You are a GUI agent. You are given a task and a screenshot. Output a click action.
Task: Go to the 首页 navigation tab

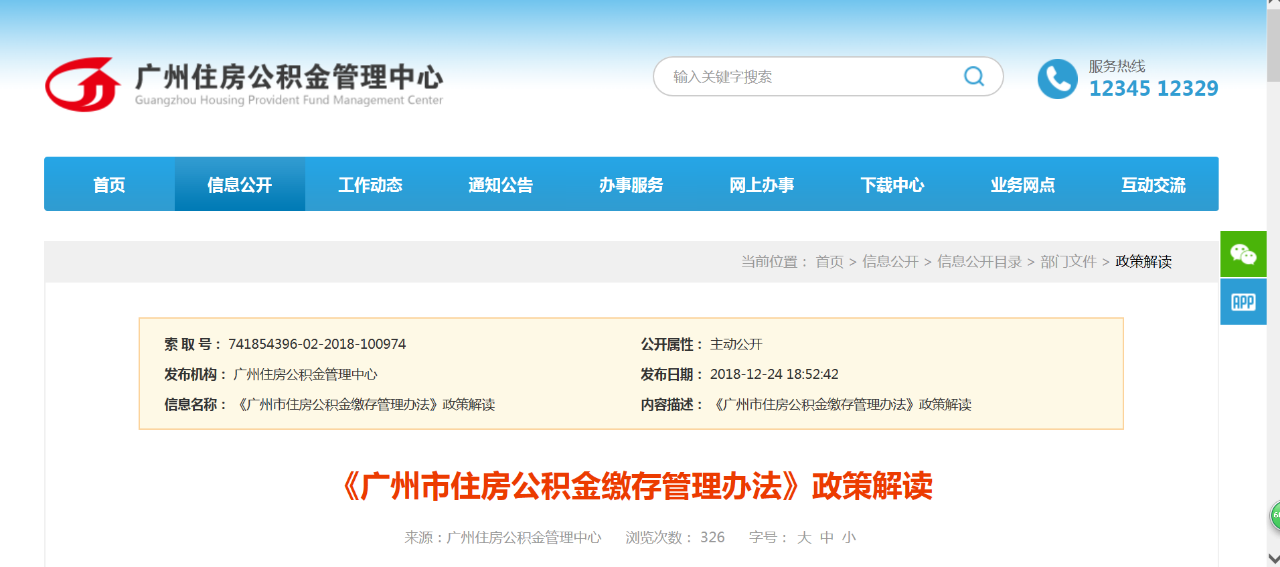click(109, 185)
